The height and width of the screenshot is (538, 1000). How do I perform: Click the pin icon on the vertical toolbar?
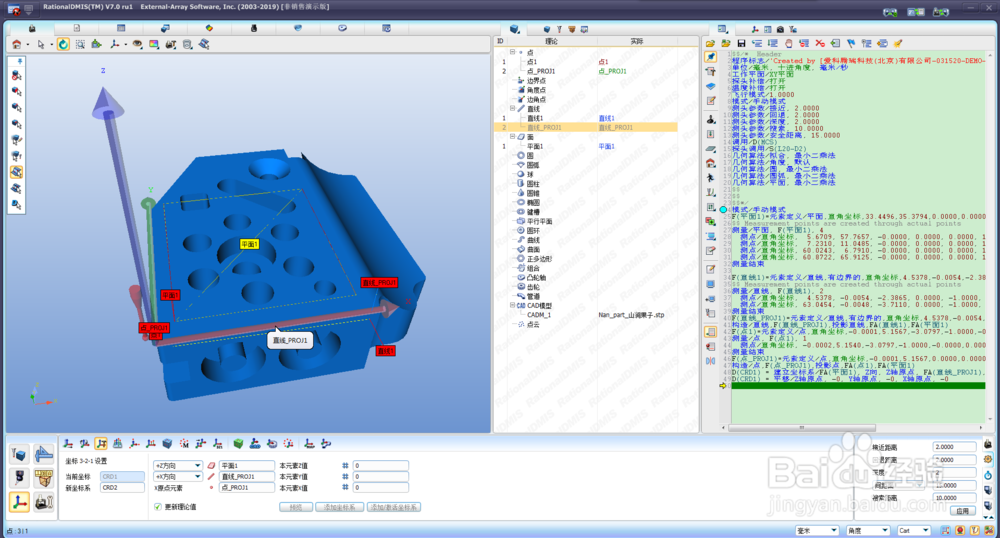pyautogui.click(x=19, y=61)
